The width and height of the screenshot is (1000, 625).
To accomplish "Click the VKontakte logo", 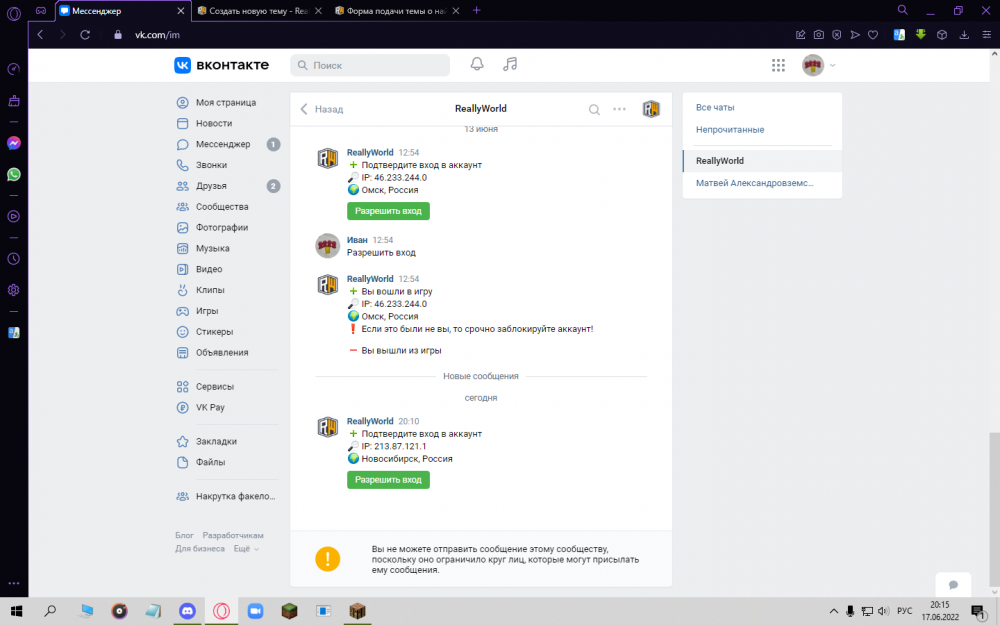I will (221, 64).
